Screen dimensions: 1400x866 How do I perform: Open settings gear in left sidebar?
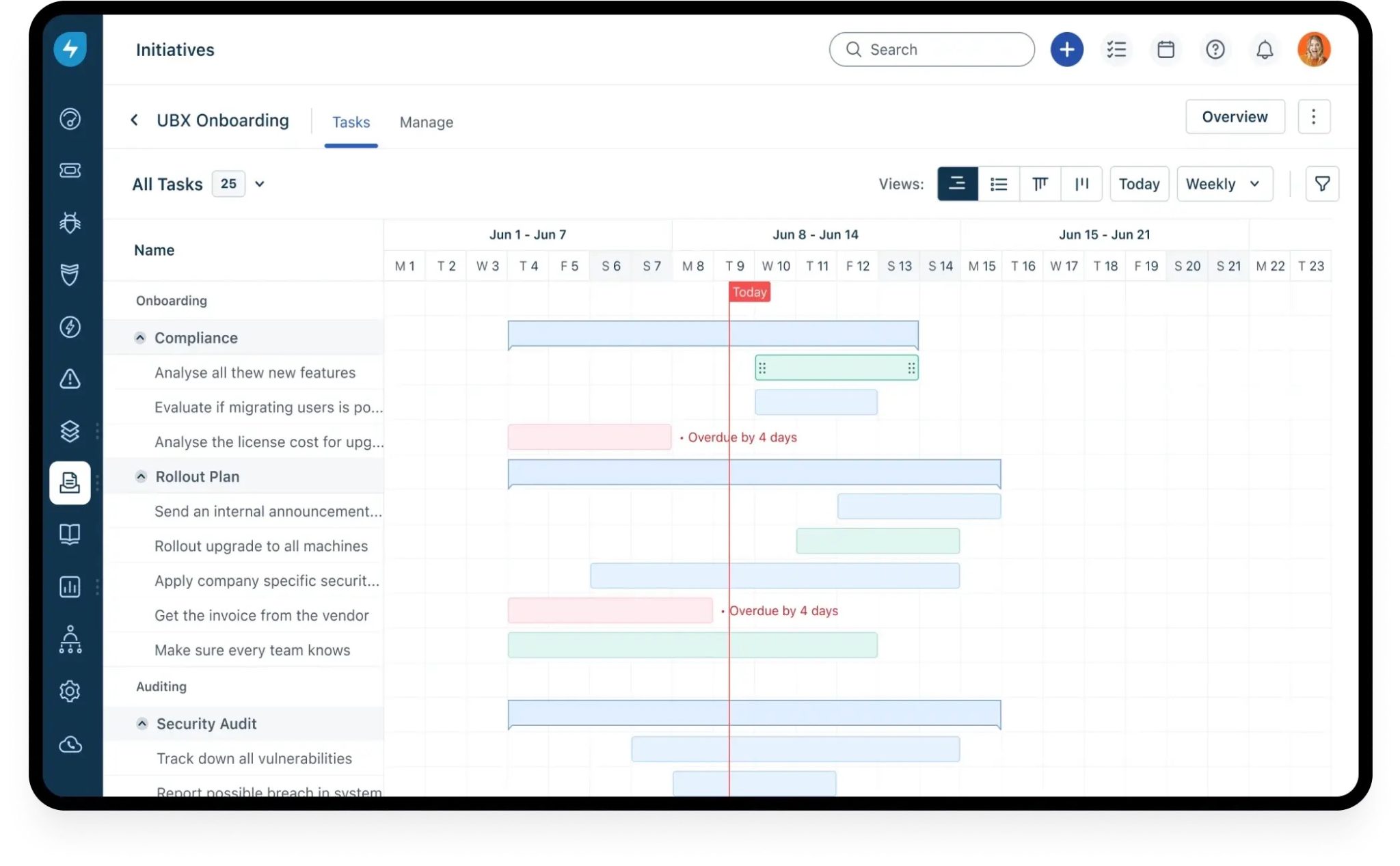70,691
